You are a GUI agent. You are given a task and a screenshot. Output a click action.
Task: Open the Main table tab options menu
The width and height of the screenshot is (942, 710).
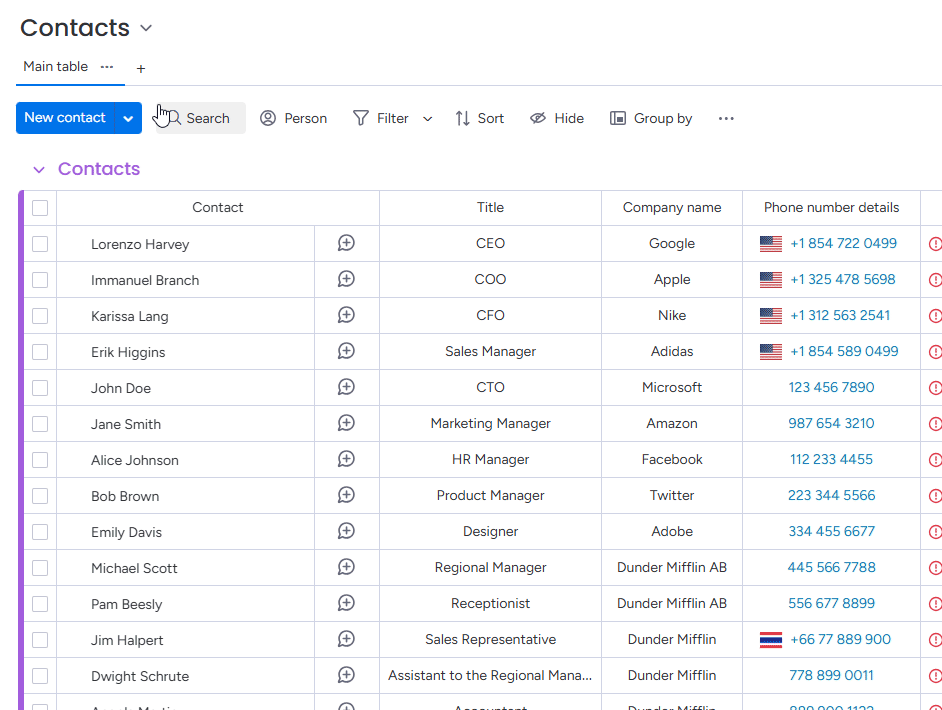tap(106, 67)
